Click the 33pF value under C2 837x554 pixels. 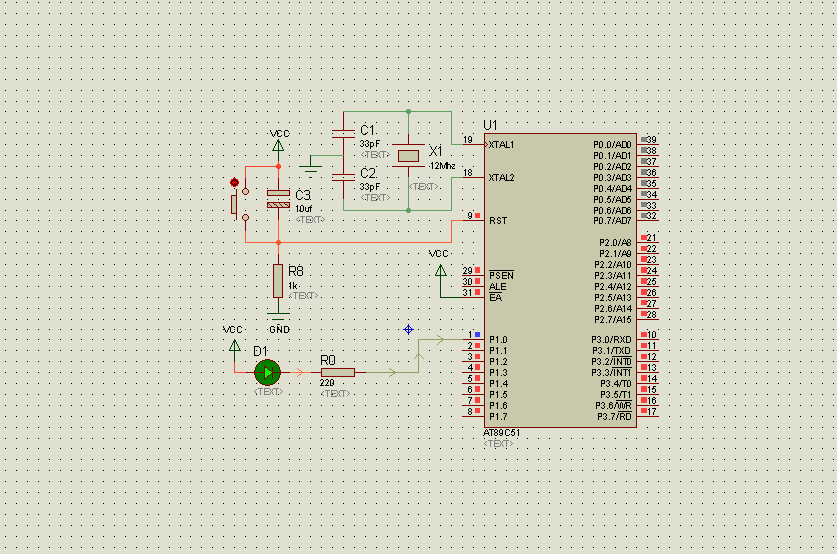click(x=370, y=187)
